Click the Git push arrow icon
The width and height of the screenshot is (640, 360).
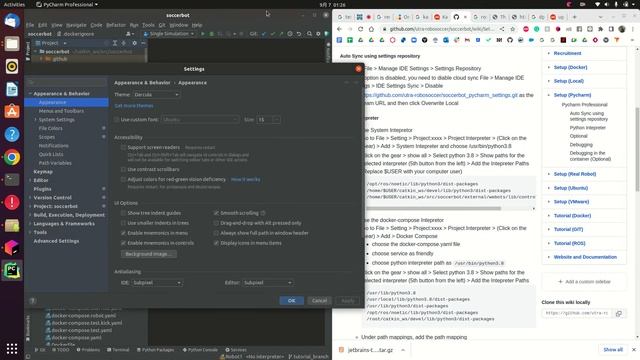[281, 34]
